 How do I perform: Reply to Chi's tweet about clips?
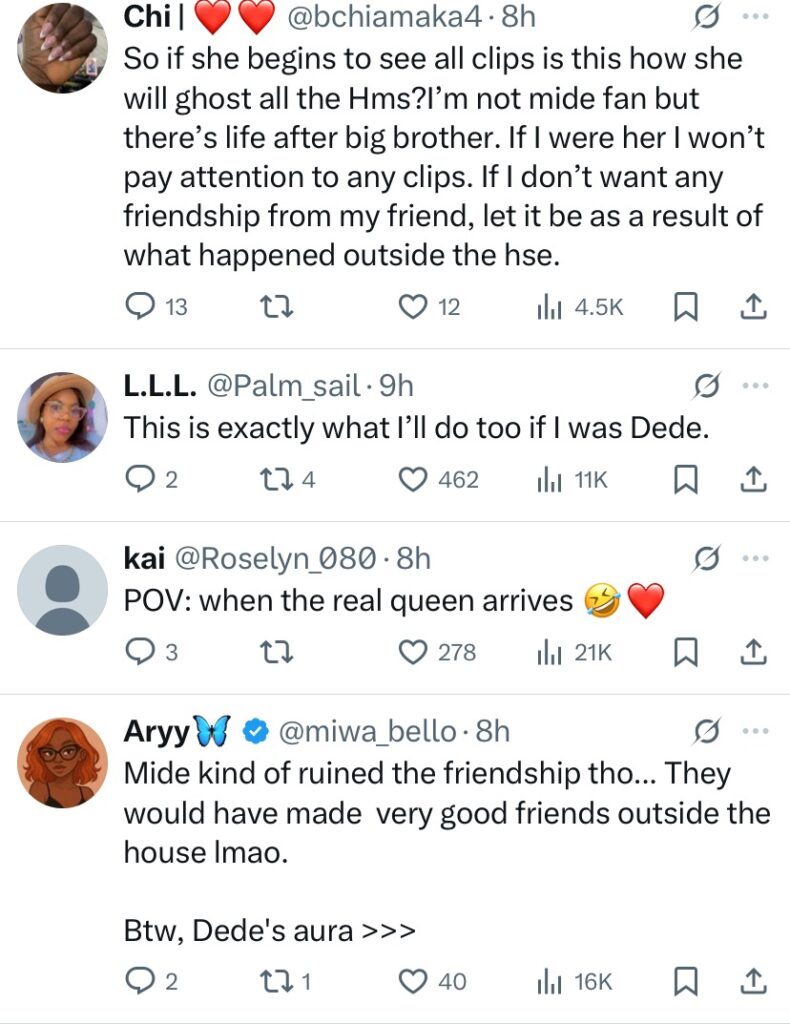pyautogui.click(x=141, y=307)
